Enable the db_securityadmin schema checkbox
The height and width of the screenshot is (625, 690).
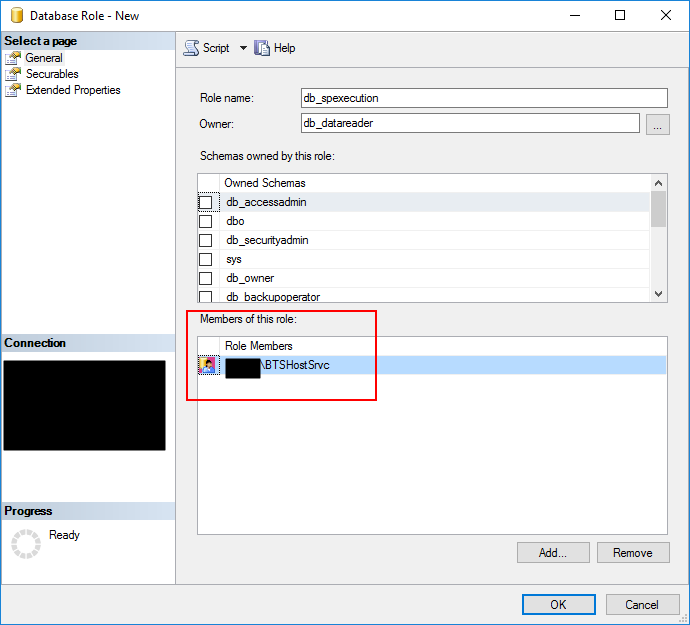pyautogui.click(x=206, y=240)
